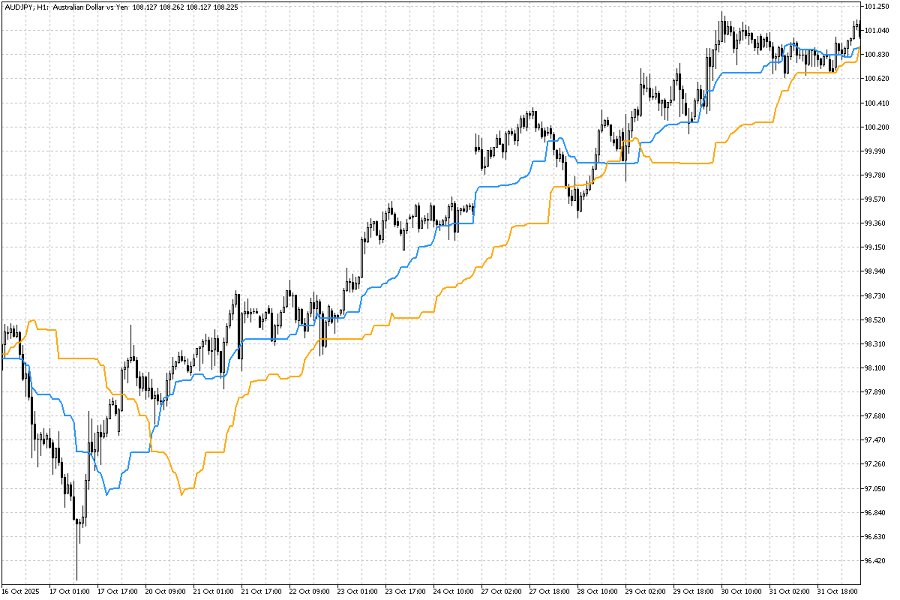Click the 24 Oct 10:00 time label
The width and height of the screenshot is (900, 600).
tap(453, 591)
